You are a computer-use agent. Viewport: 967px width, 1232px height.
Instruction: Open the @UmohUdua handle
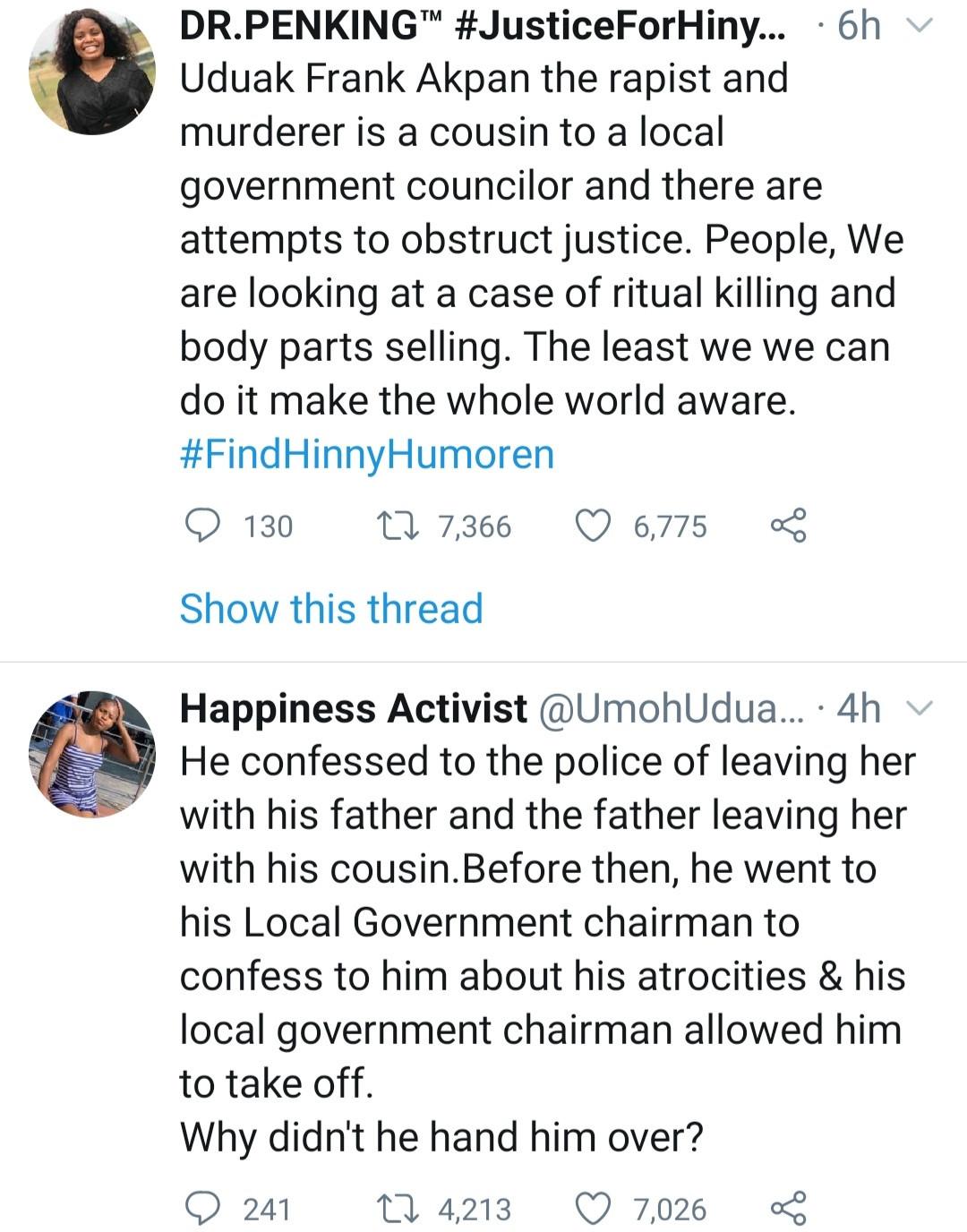pos(672,709)
